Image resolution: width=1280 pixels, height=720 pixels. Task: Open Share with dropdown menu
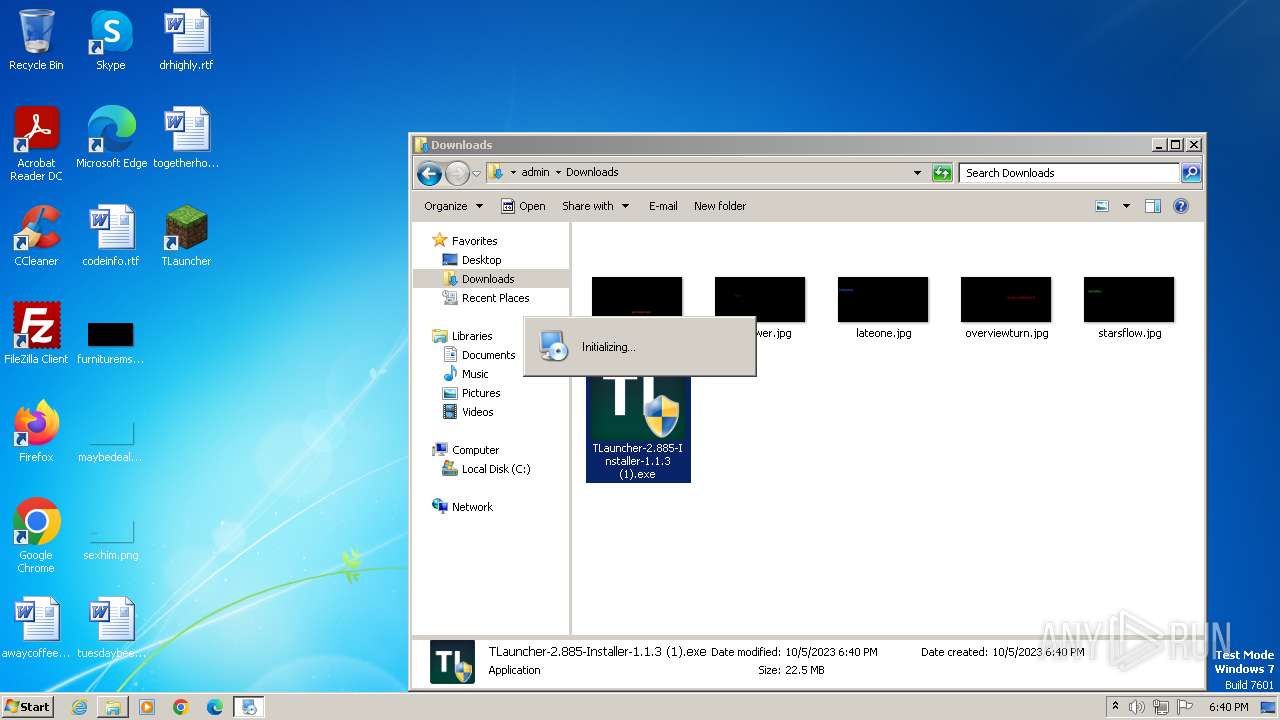(x=596, y=206)
